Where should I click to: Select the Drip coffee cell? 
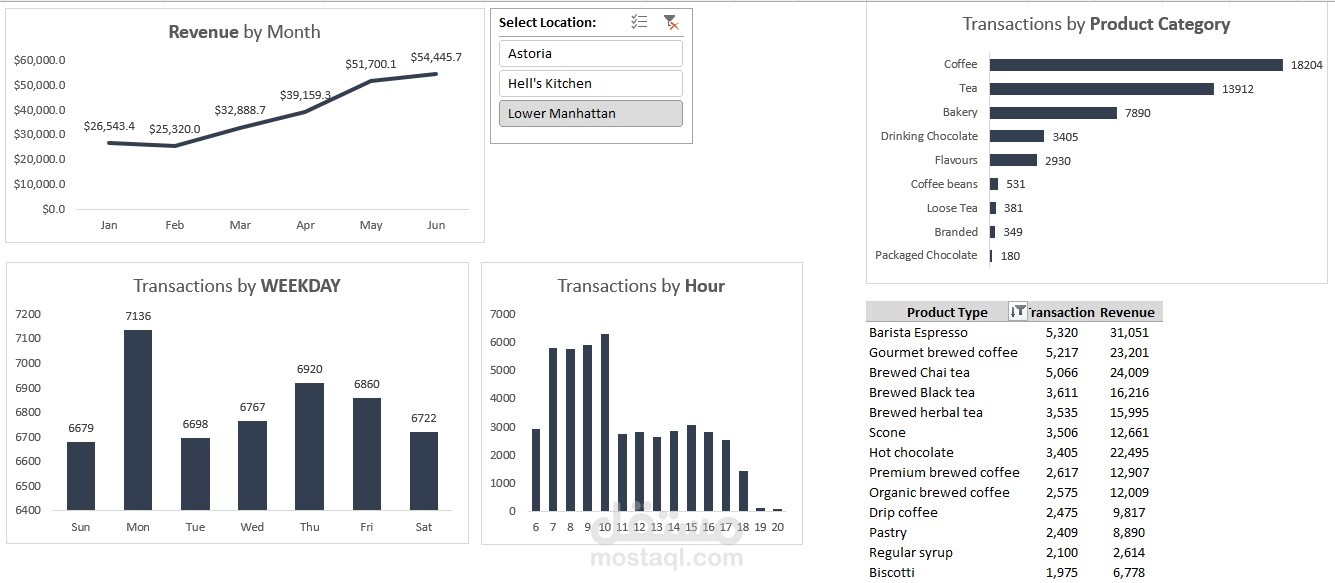pyautogui.click(x=903, y=512)
